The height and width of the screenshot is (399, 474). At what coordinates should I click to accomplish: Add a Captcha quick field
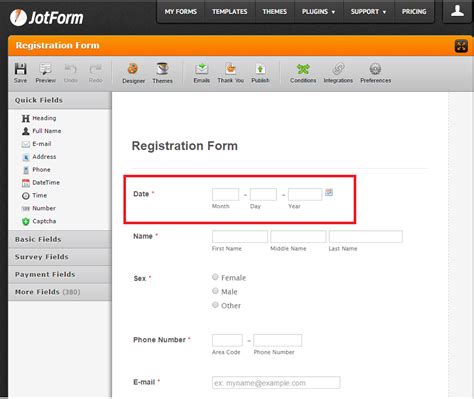tap(39, 221)
